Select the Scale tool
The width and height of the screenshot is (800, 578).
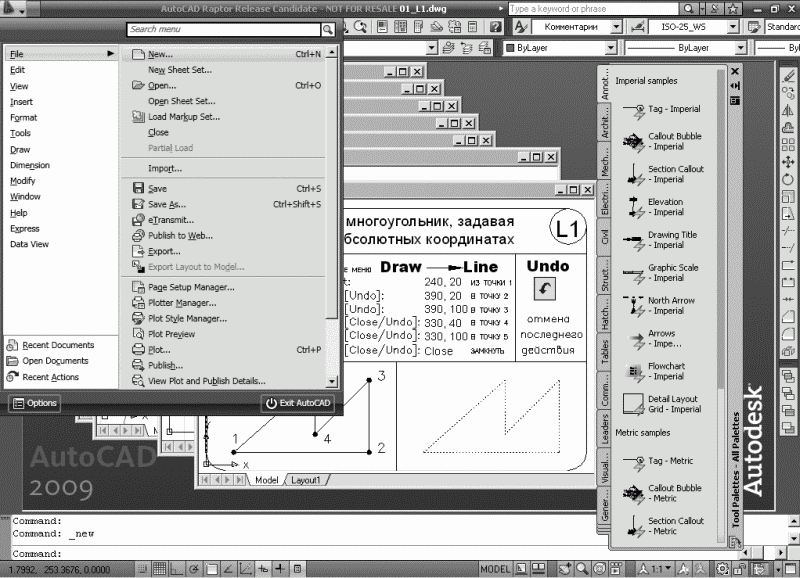pos(788,196)
